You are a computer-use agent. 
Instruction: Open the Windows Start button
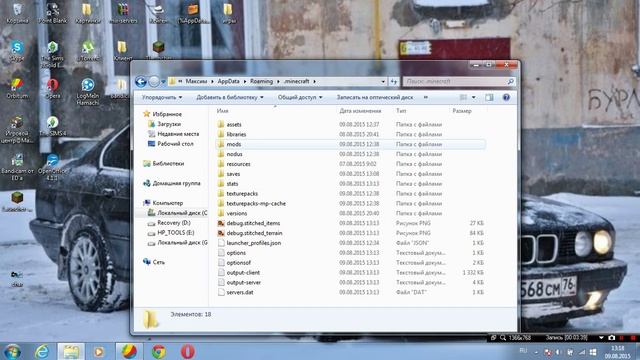(x=12, y=351)
